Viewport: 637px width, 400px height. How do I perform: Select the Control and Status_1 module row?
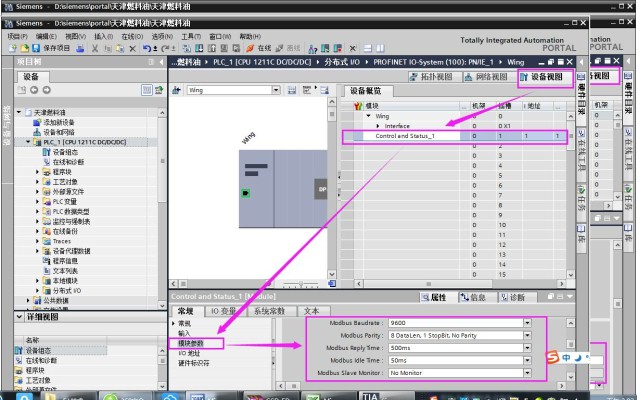coord(405,135)
